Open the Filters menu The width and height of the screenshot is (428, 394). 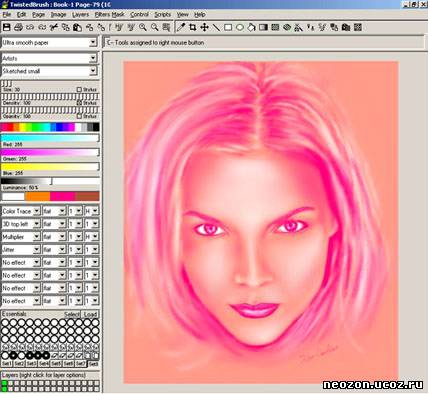tap(102, 15)
